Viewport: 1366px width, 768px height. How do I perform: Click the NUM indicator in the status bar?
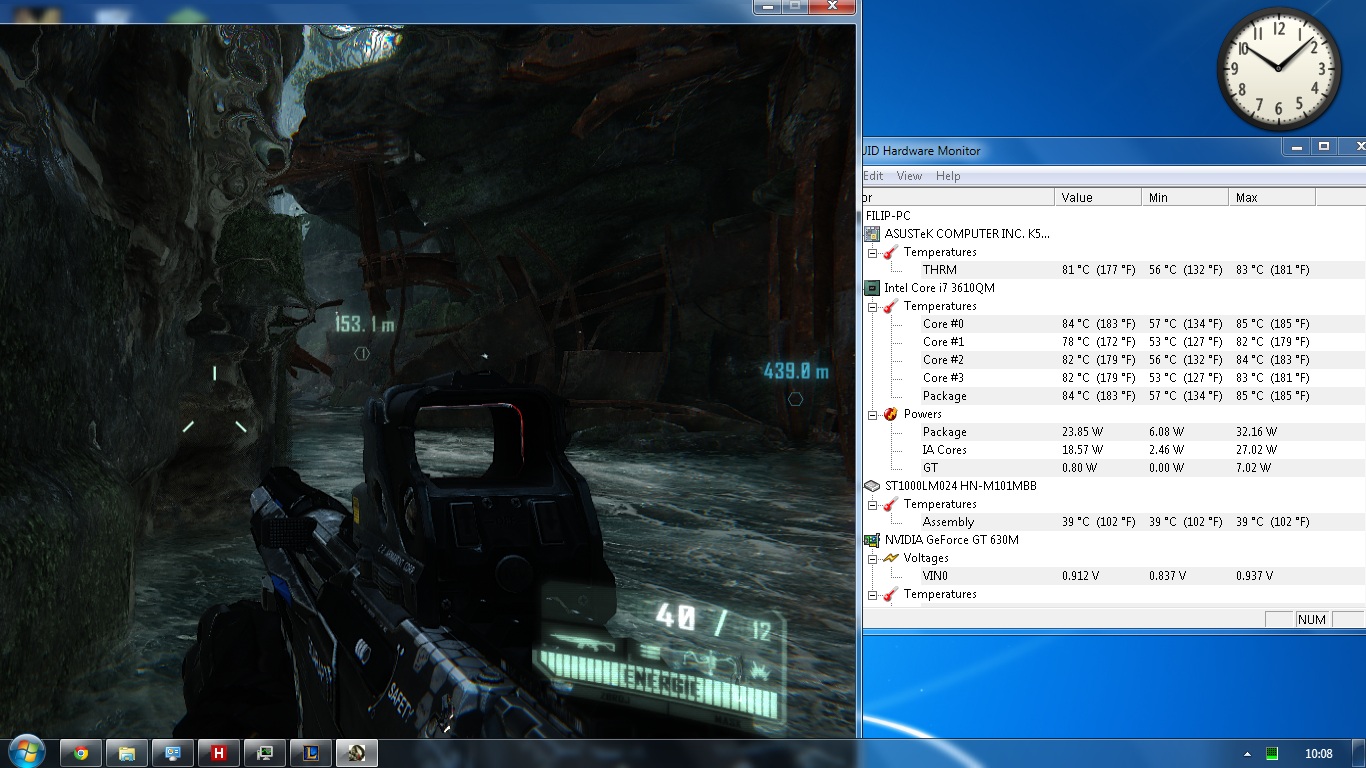tap(1311, 620)
